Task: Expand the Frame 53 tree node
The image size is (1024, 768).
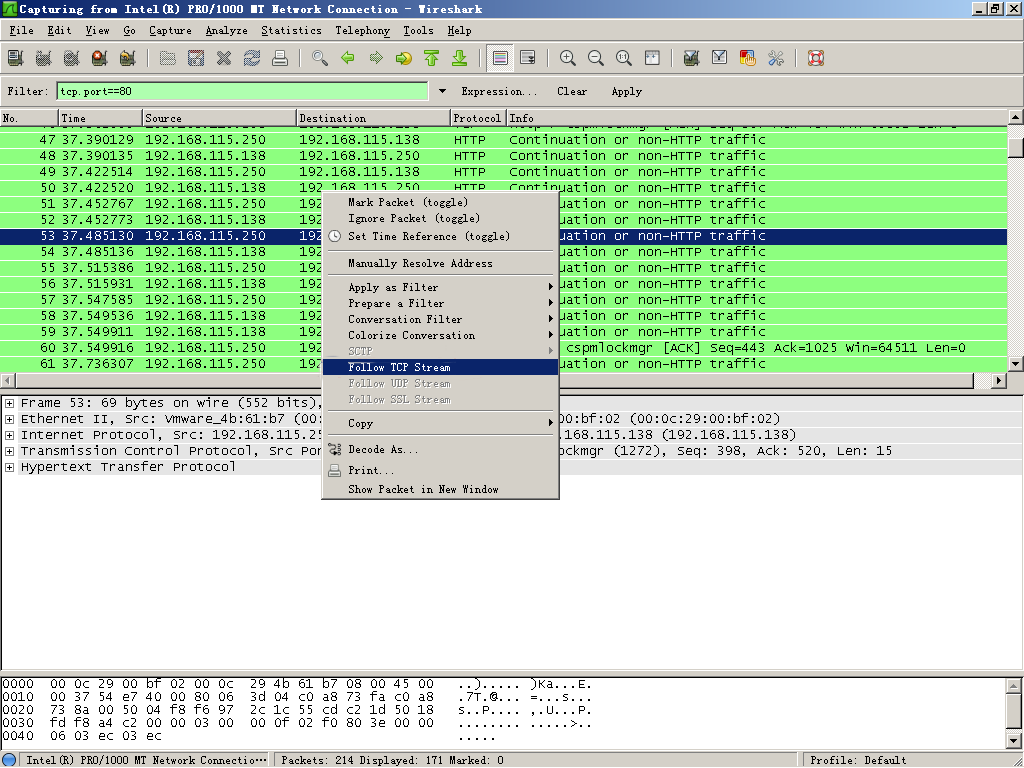Action: [9, 403]
